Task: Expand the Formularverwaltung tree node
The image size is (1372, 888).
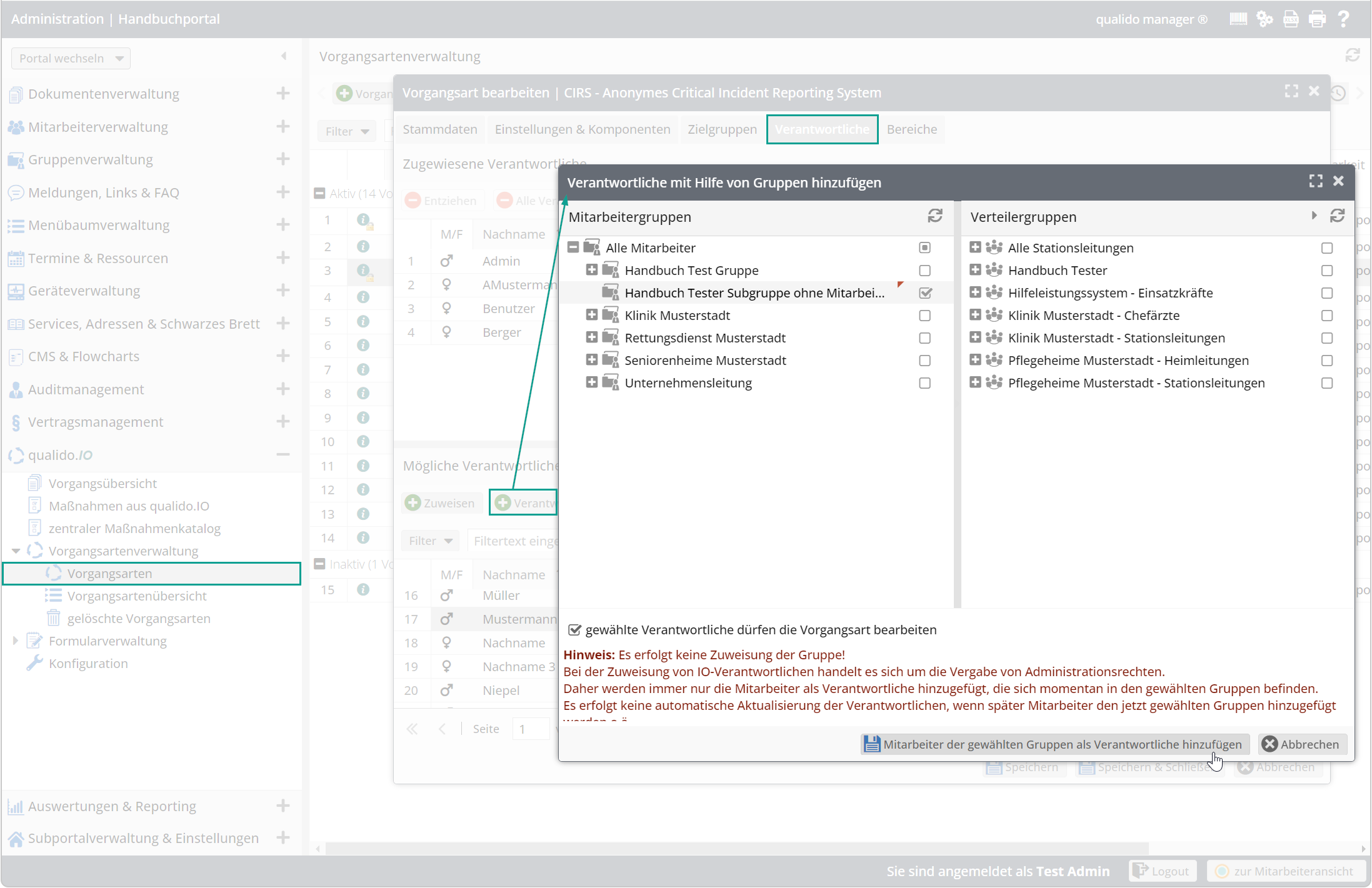Action: tap(16, 641)
